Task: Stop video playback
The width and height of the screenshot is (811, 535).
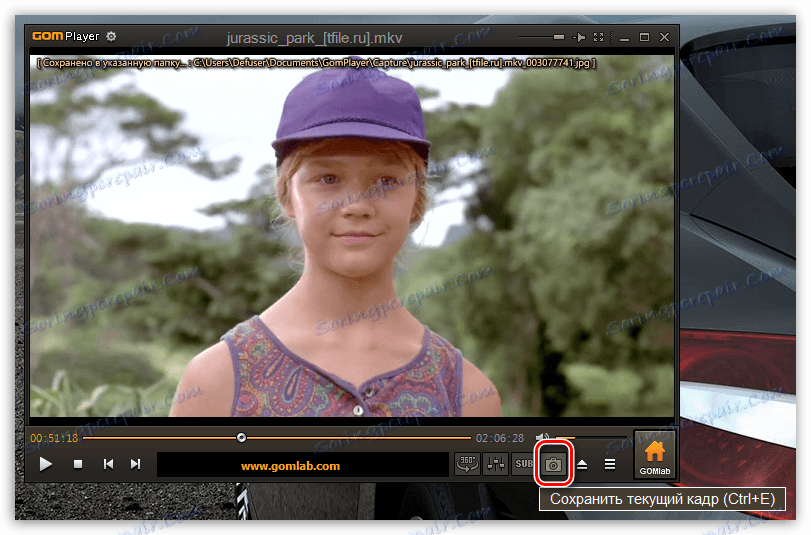Action: point(78,464)
